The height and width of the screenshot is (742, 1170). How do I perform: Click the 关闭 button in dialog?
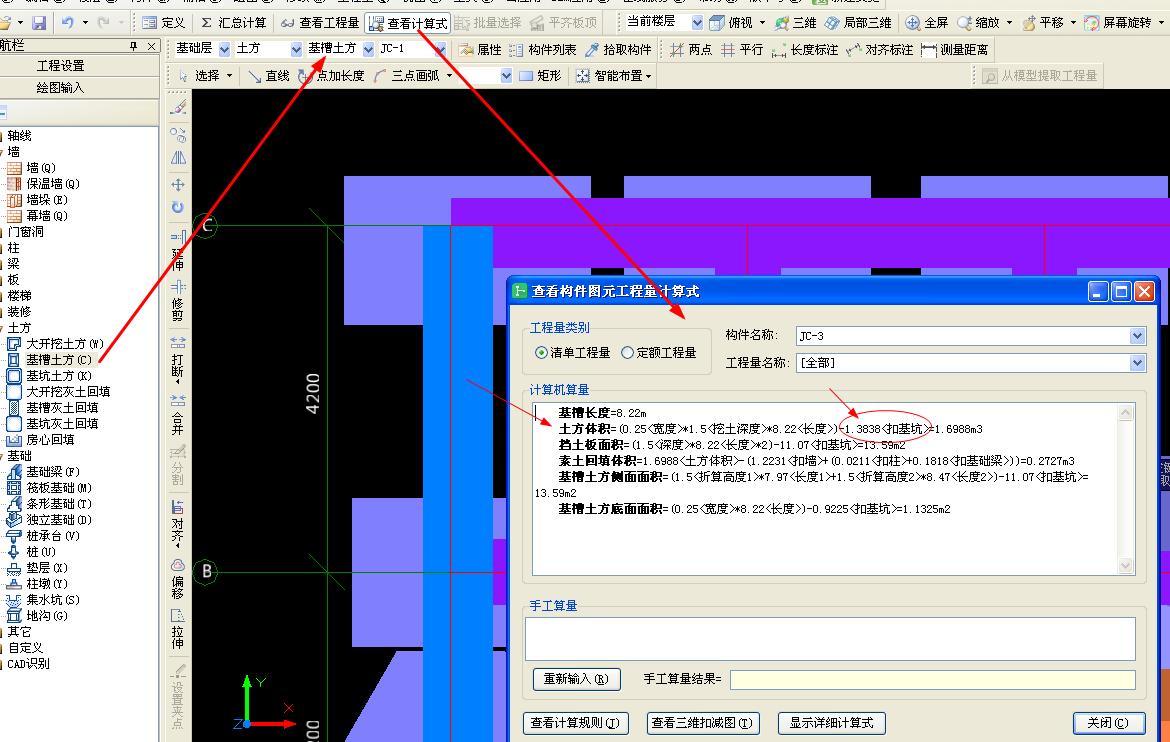click(x=1109, y=723)
